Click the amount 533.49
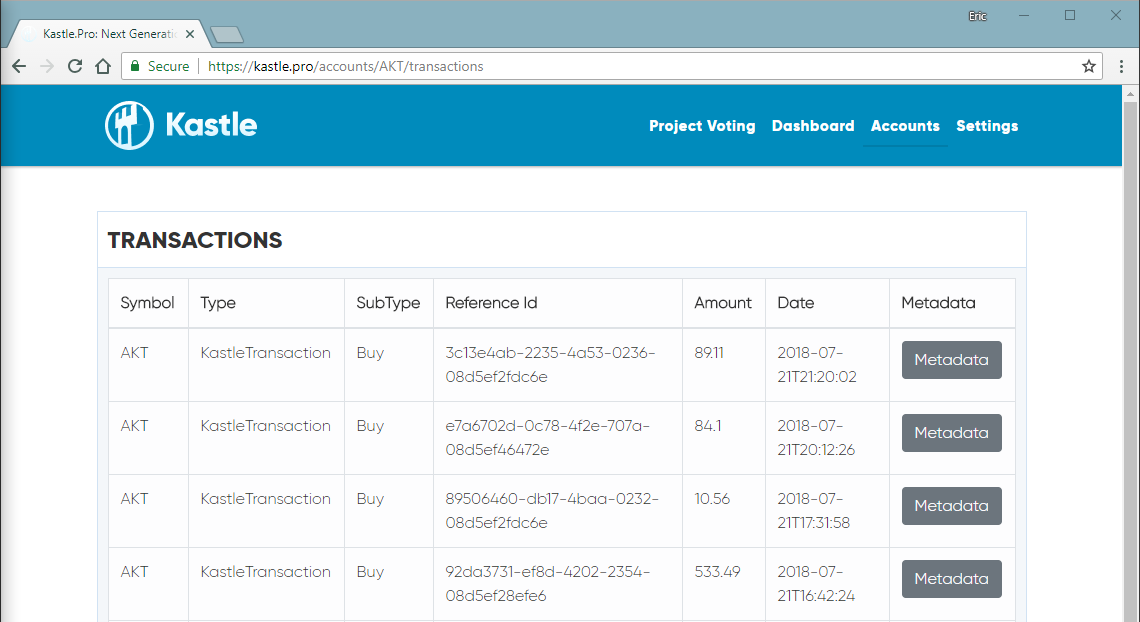The height and width of the screenshot is (622, 1140). (x=717, y=572)
